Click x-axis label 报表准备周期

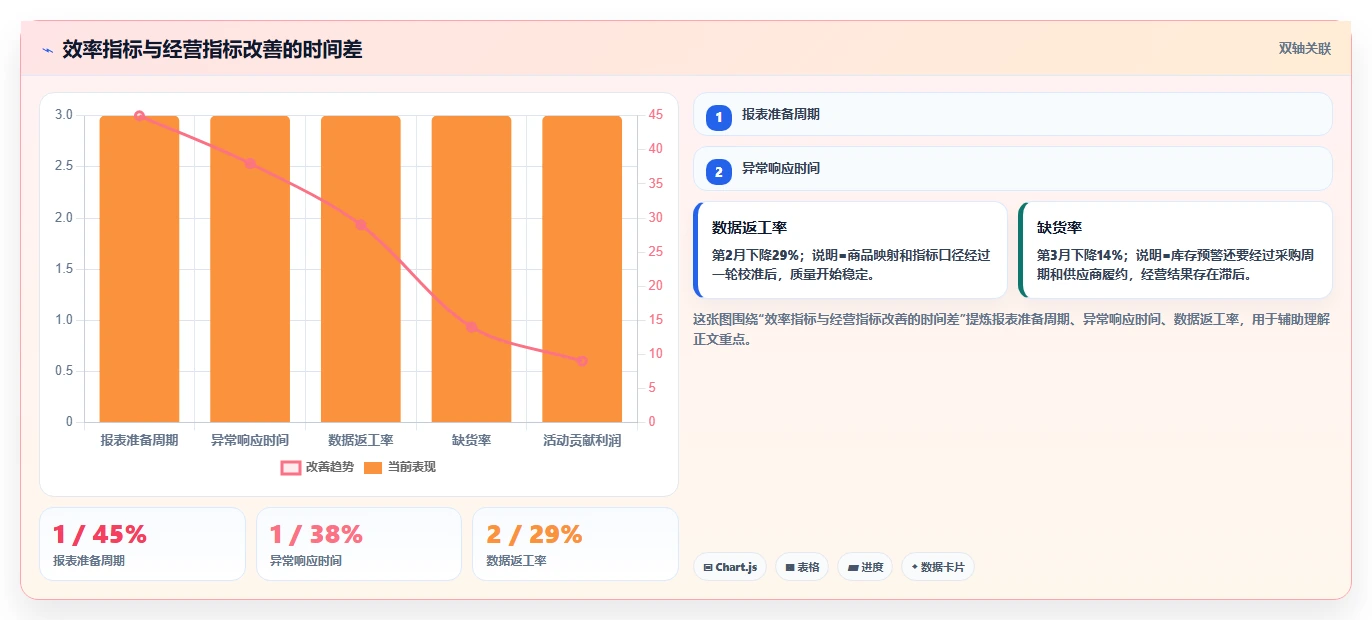(x=139, y=440)
